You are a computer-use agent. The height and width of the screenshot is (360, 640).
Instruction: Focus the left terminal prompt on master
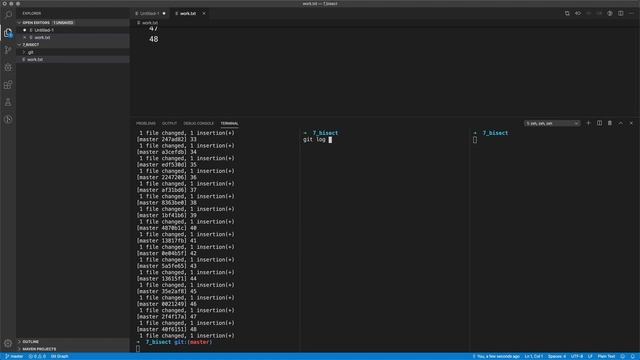[x=175, y=342]
